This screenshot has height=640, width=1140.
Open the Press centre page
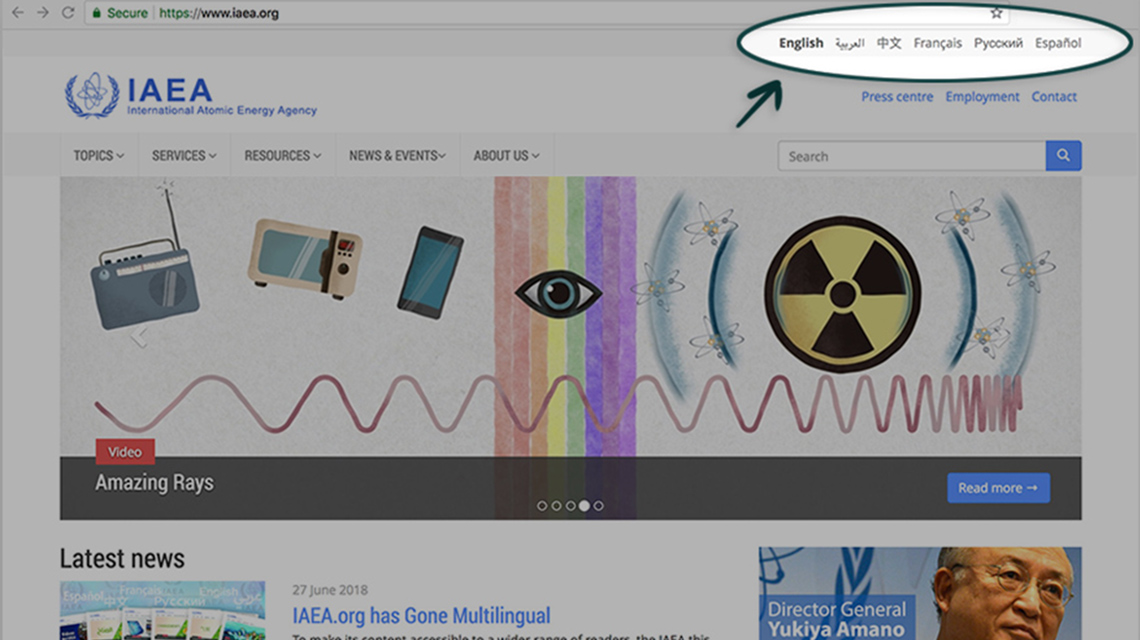tap(897, 97)
